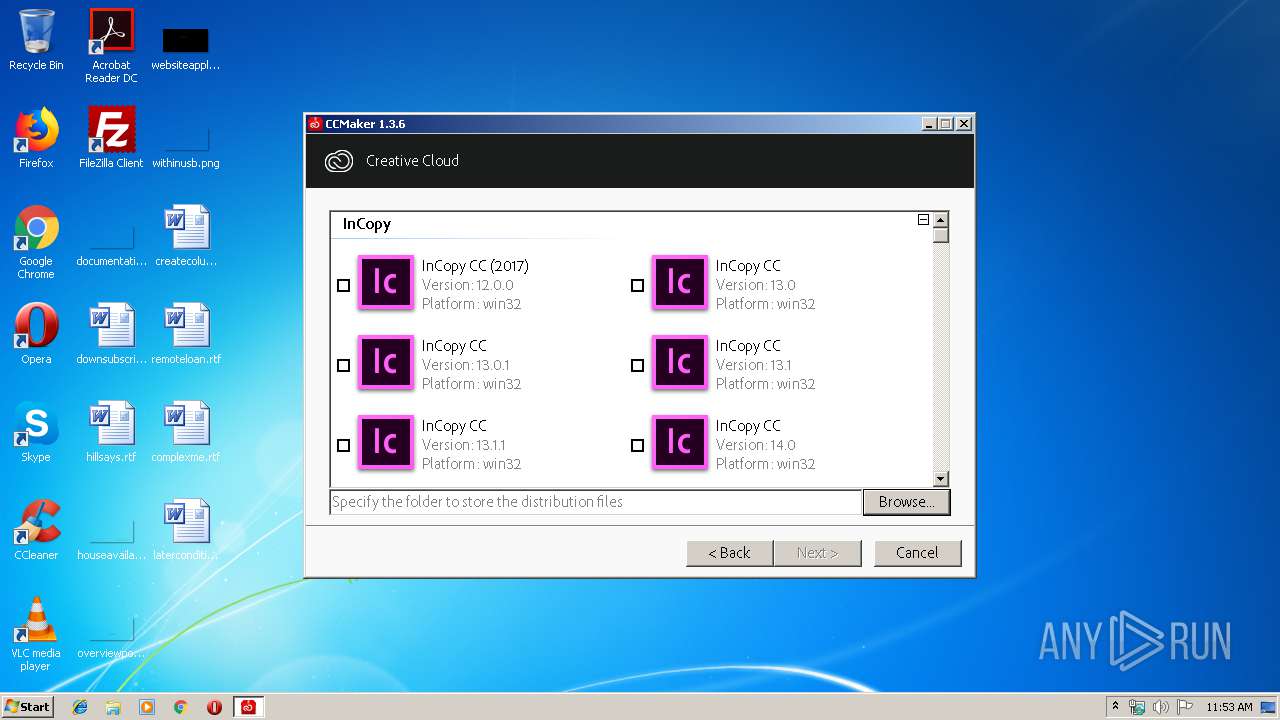
Task: Check InCopy CC version 14.0 checkbox
Action: point(638,446)
